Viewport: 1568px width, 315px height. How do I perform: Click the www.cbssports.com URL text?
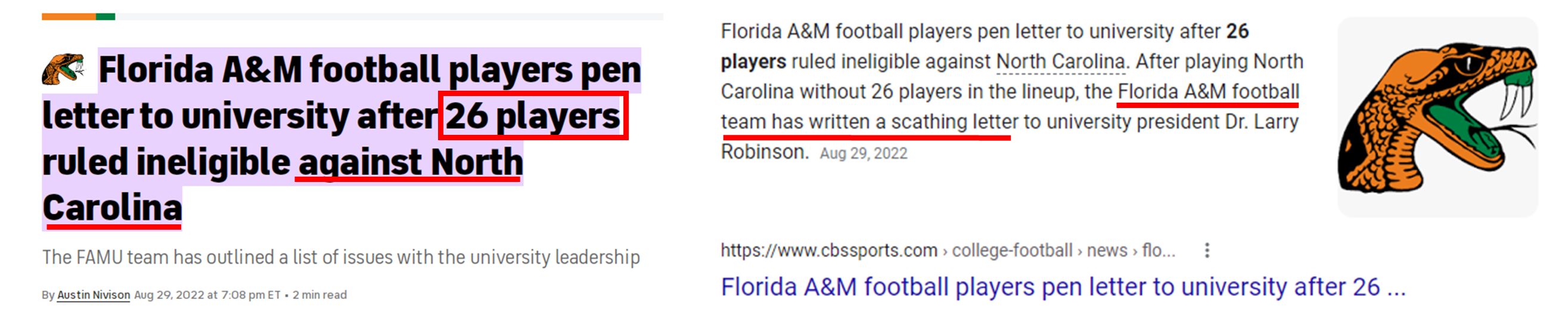828,251
